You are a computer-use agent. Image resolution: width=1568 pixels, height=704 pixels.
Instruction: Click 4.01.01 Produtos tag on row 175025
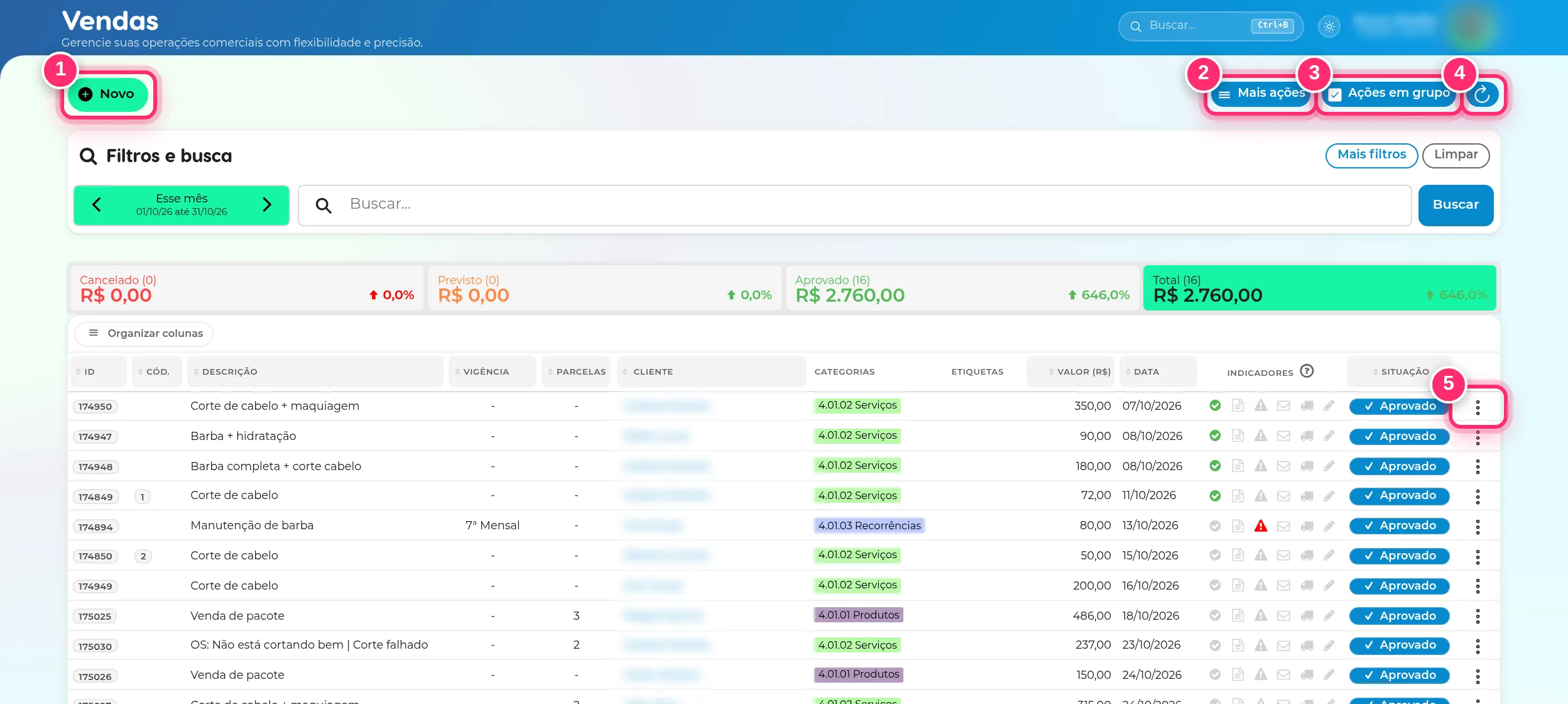click(x=858, y=615)
